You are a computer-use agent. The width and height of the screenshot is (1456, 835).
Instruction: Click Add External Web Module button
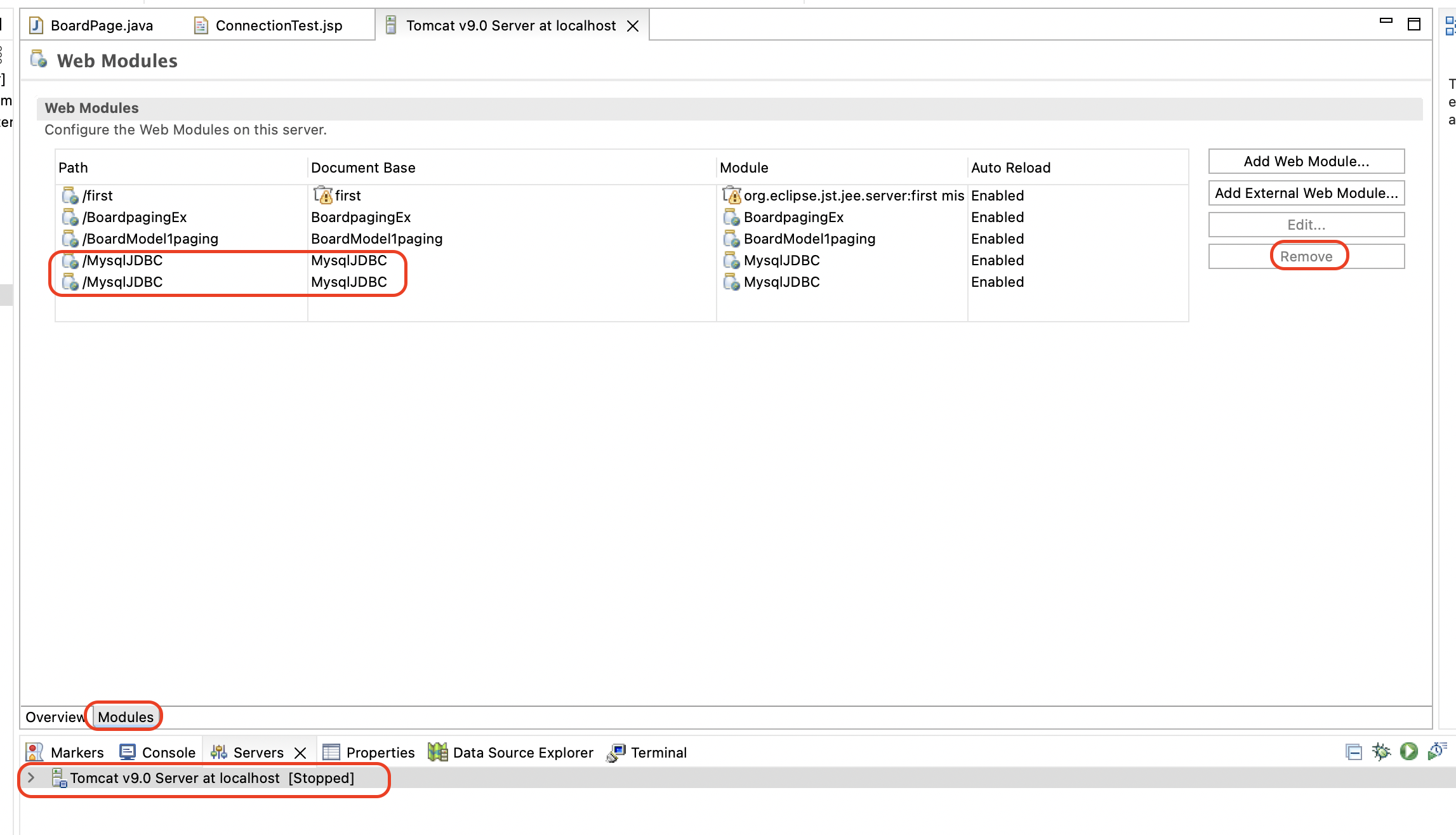coord(1306,193)
